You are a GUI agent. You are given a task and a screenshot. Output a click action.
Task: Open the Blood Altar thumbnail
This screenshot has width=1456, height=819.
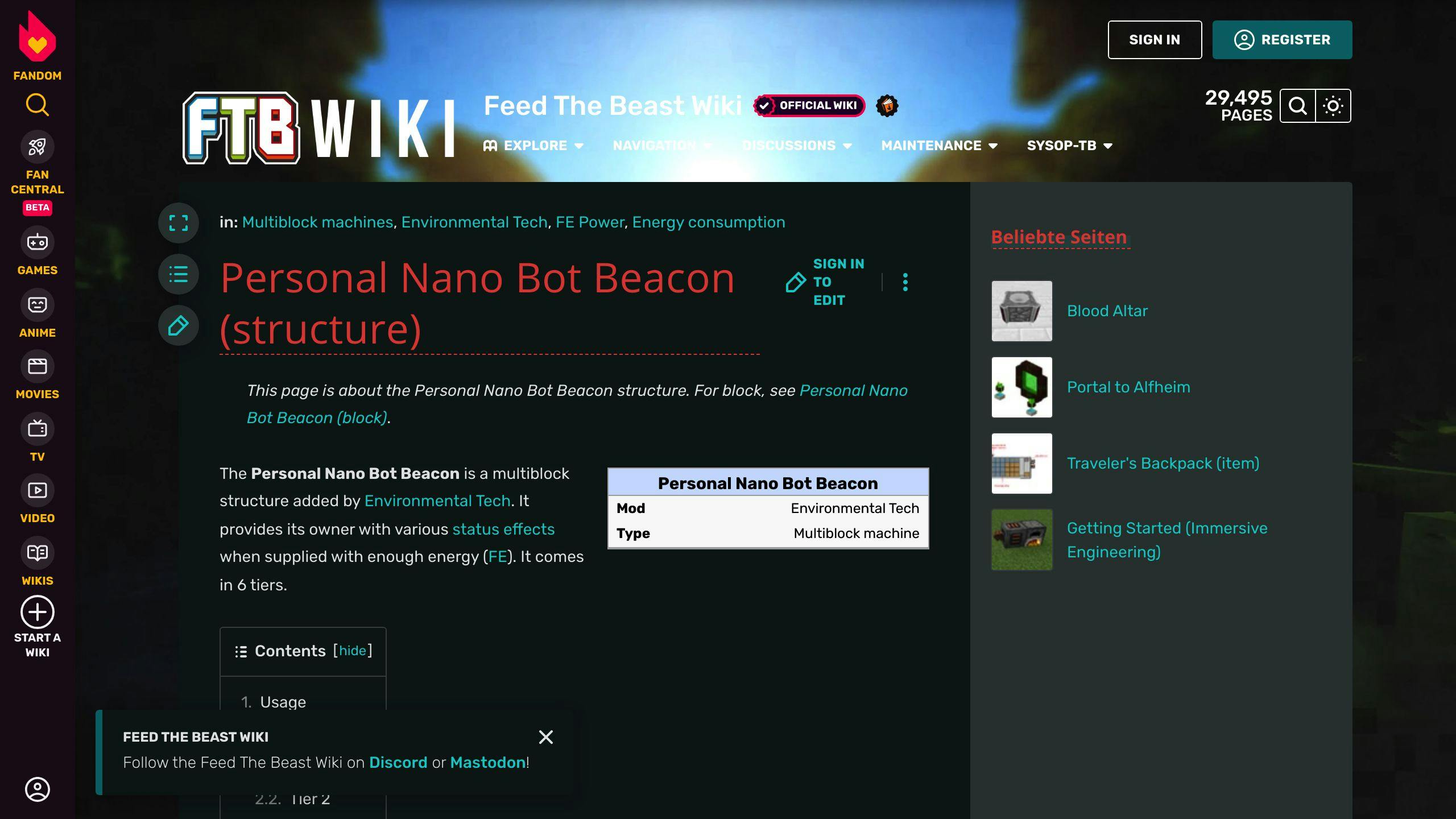(1022, 311)
